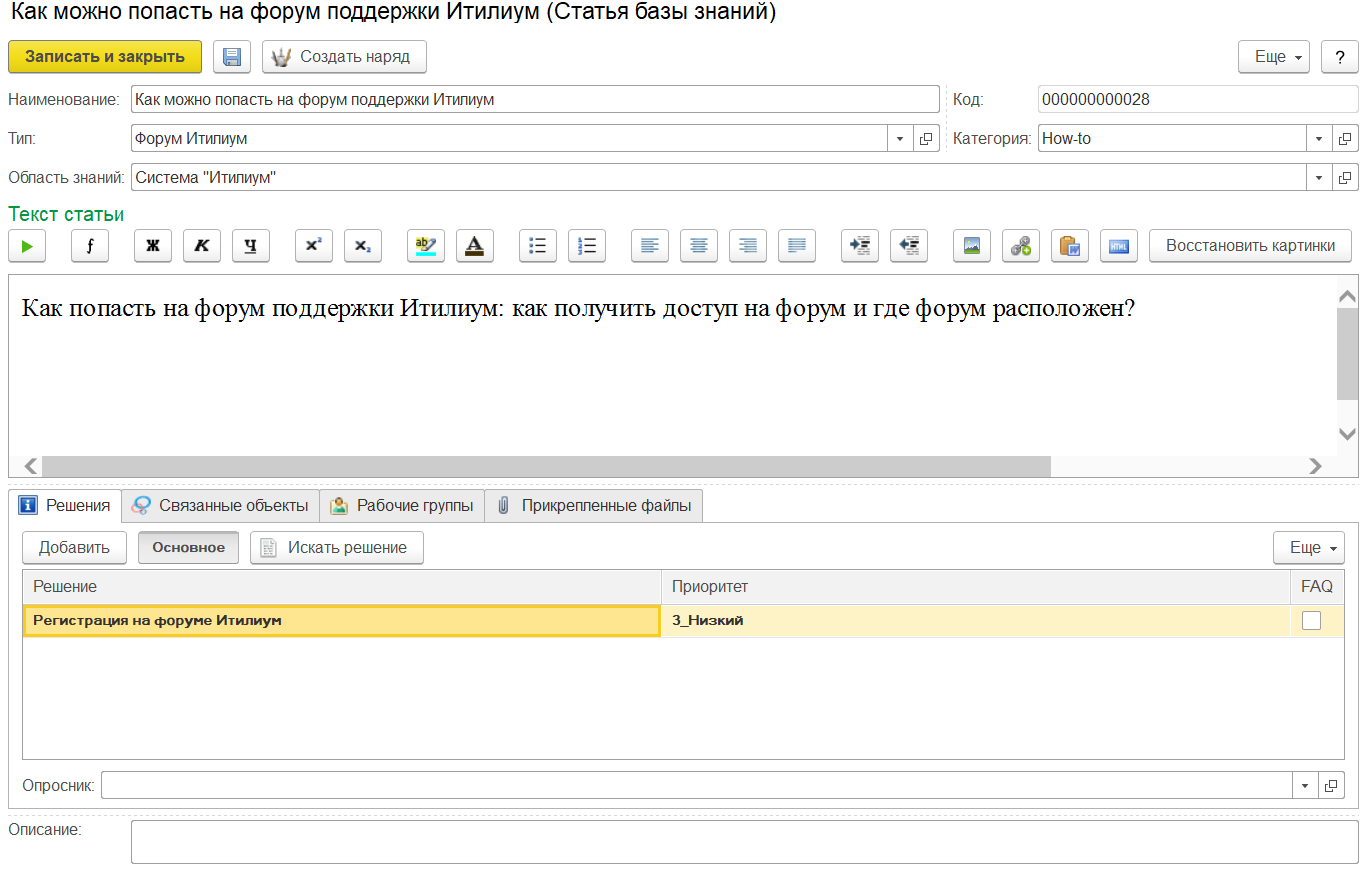Center-align the article text
The height and width of the screenshot is (872, 1368).
[699, 246]
